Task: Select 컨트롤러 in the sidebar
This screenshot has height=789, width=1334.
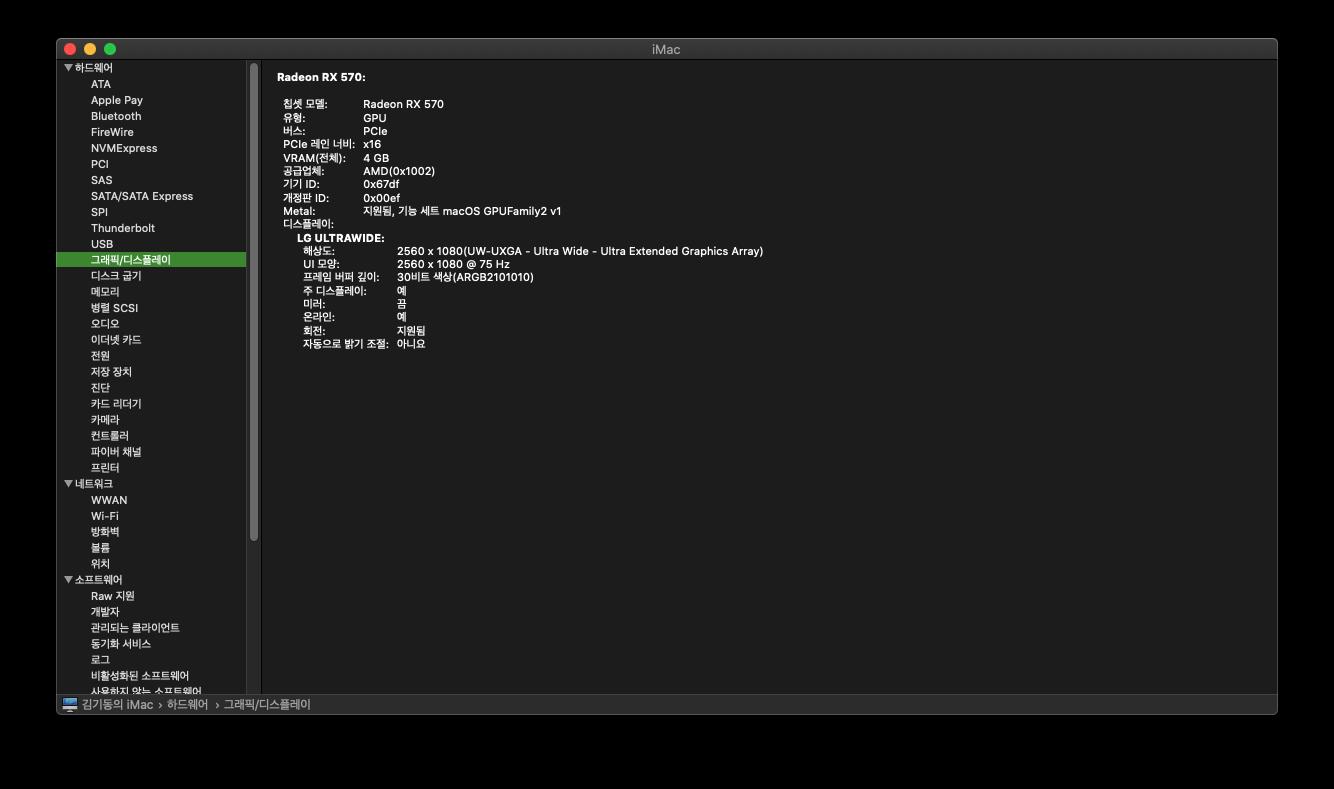Action: coord(110,436)
